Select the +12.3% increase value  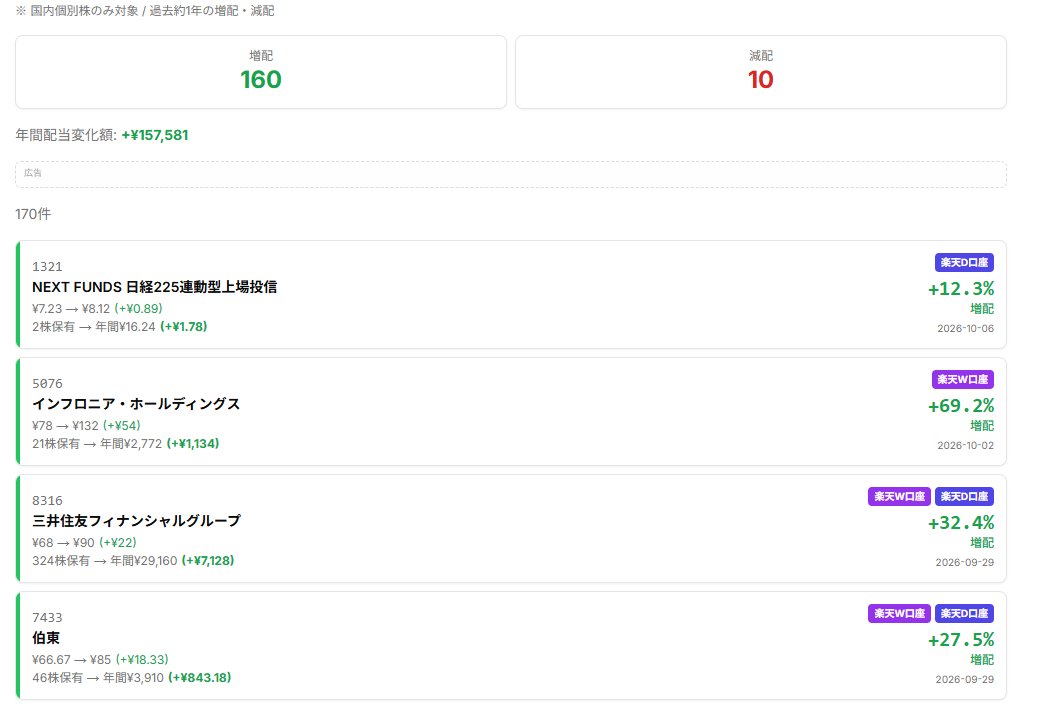961,289
